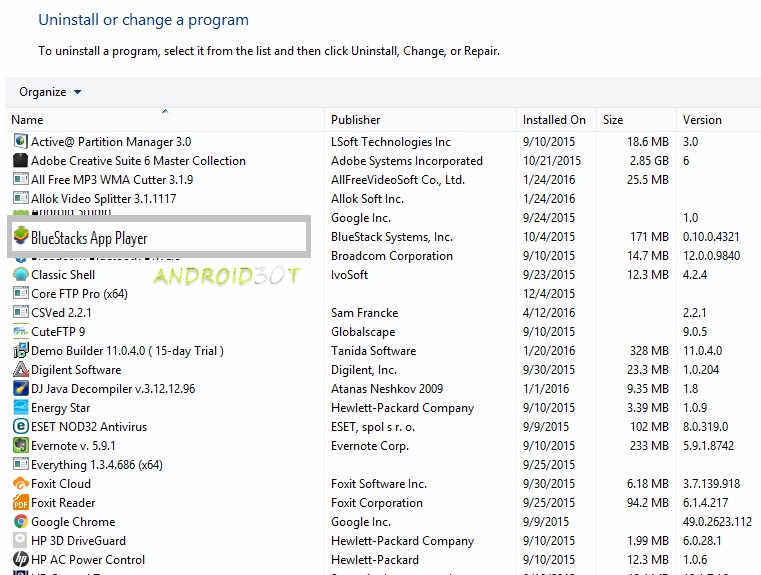Click the 2.85 GB size cell
This screenshot has height=575, width=761.
tap(649, 161)
